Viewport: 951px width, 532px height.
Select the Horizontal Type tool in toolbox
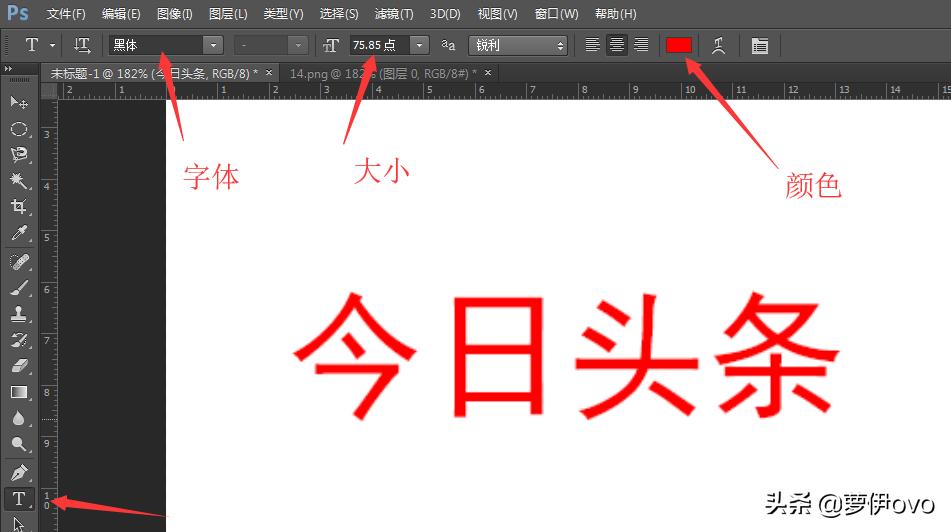(x=19, y=499)
